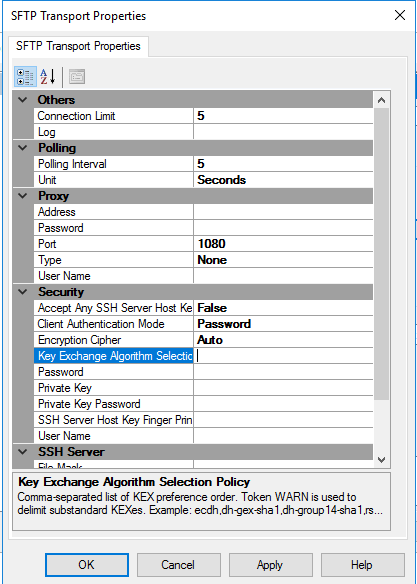This screenshot has height=584, width=417.
Task: Click the scrollbar up arrow
Action: coord(382,100)
